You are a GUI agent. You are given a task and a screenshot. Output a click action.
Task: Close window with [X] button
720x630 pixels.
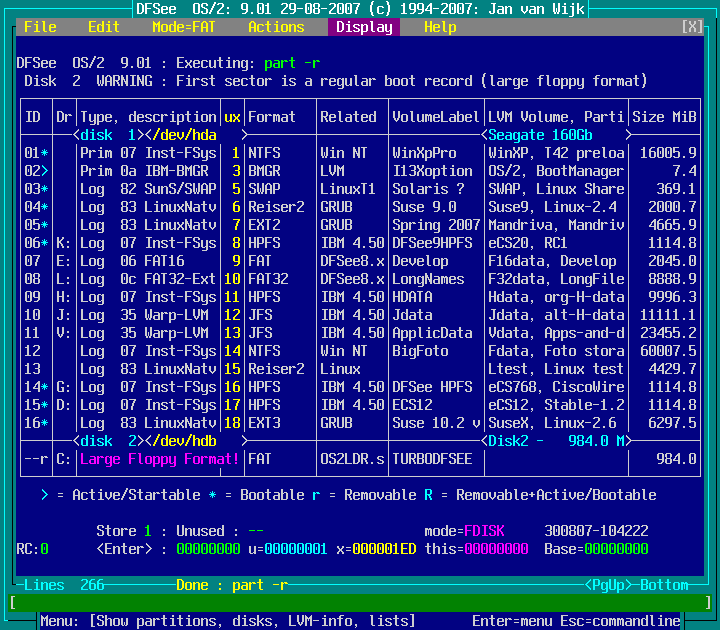tap(692, 27)
